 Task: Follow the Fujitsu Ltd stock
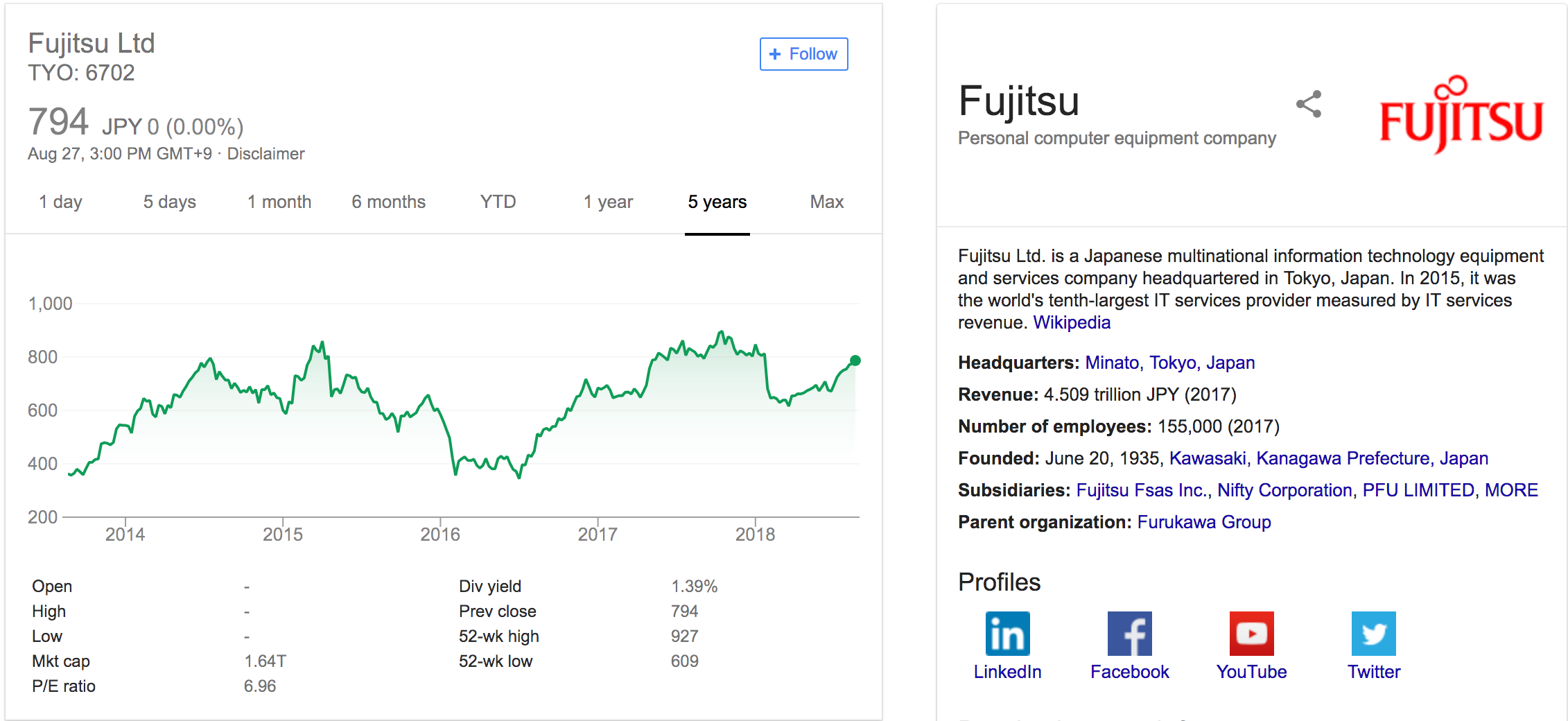pyautogui.click(x=803, y=54)
